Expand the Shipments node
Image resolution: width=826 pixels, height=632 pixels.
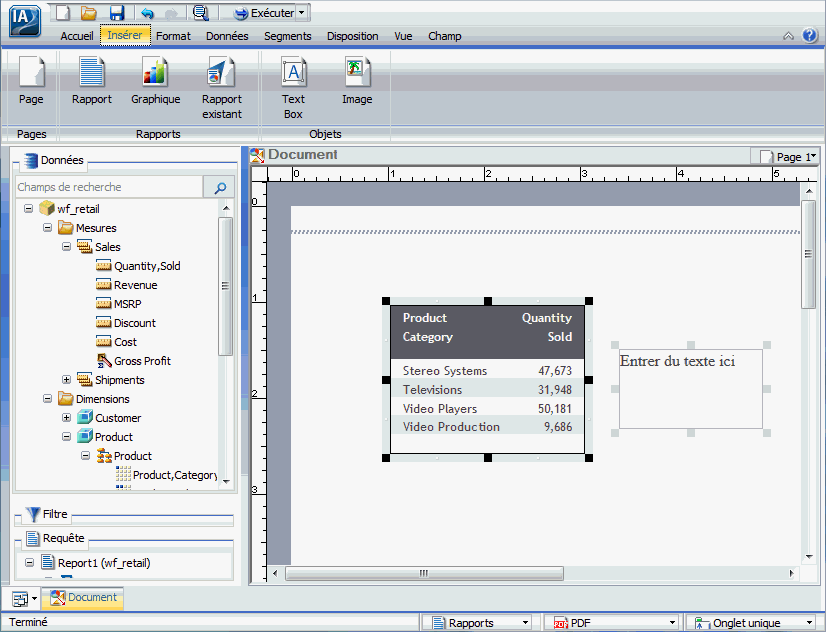click(66, 379)
